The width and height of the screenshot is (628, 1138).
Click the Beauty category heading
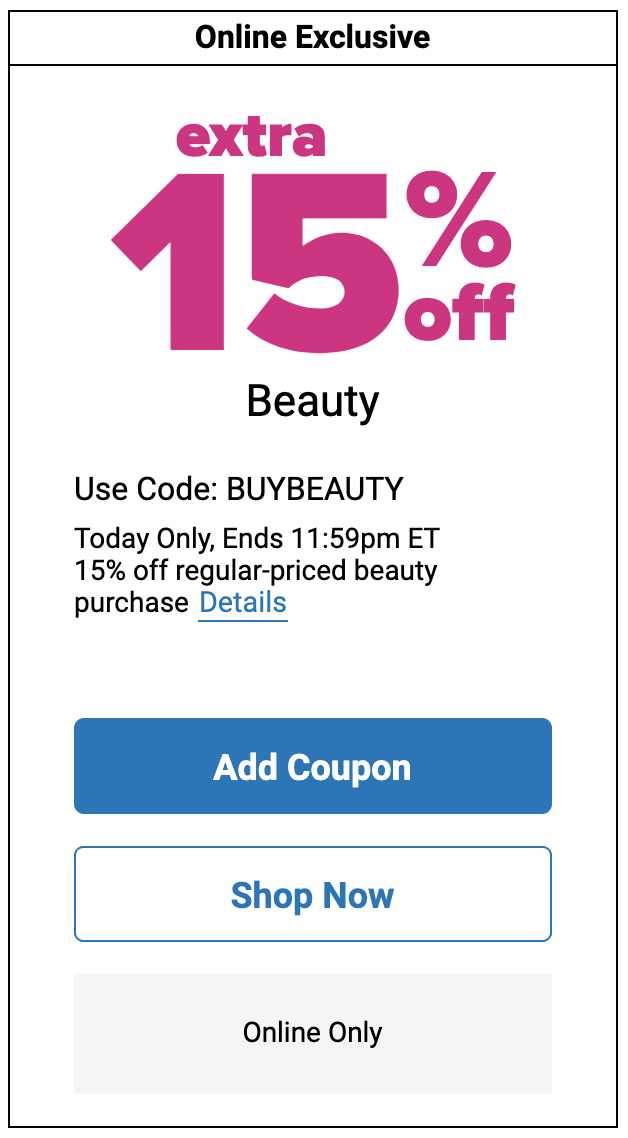313,401
